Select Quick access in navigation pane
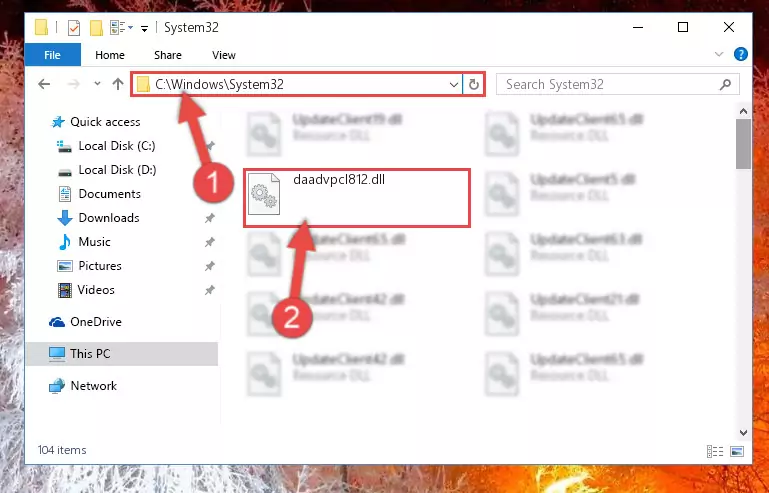This screenshot has height=493, width=769. click(105, 122)
